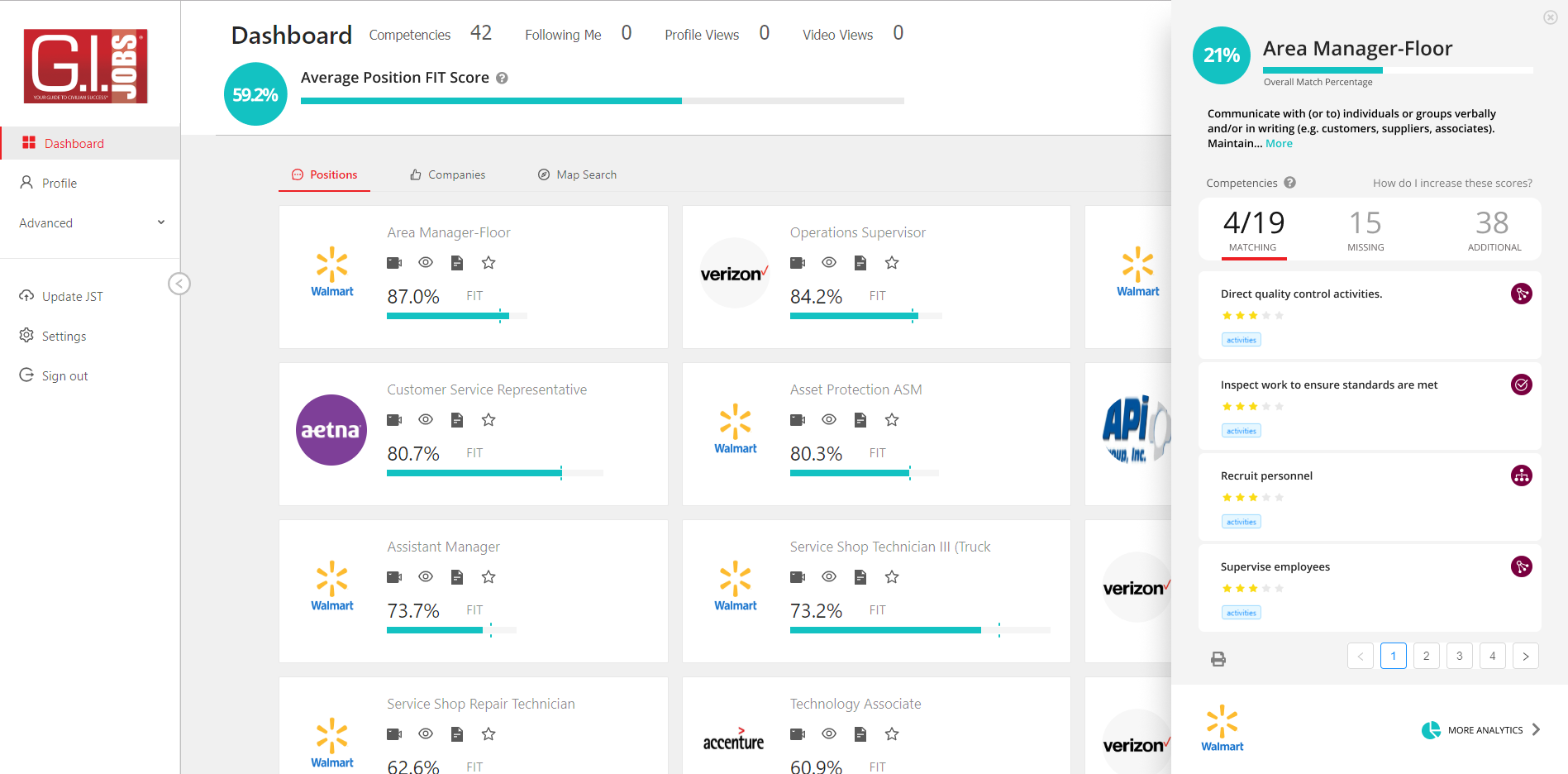Star the Assistant Manager position

click(x=489, y=577)
